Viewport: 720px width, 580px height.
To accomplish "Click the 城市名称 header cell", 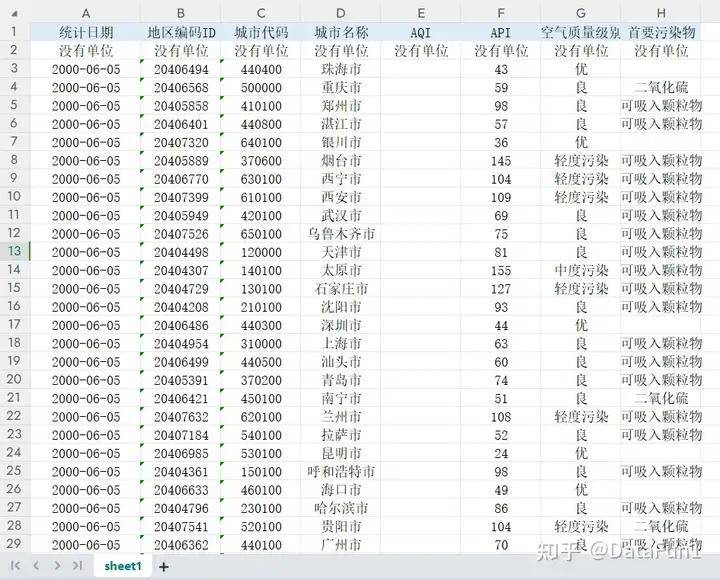I will [x=341, y=32].
